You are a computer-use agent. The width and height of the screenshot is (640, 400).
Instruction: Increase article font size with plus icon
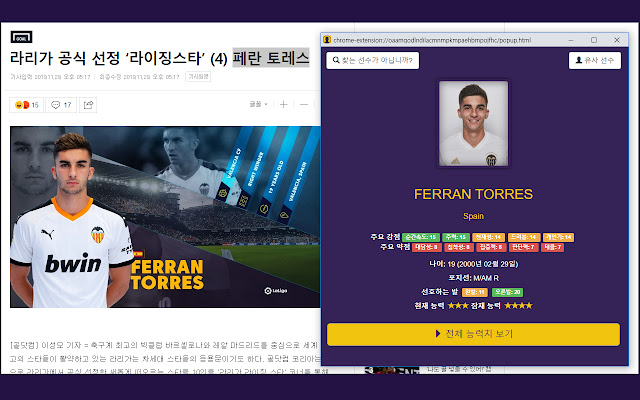283,104
